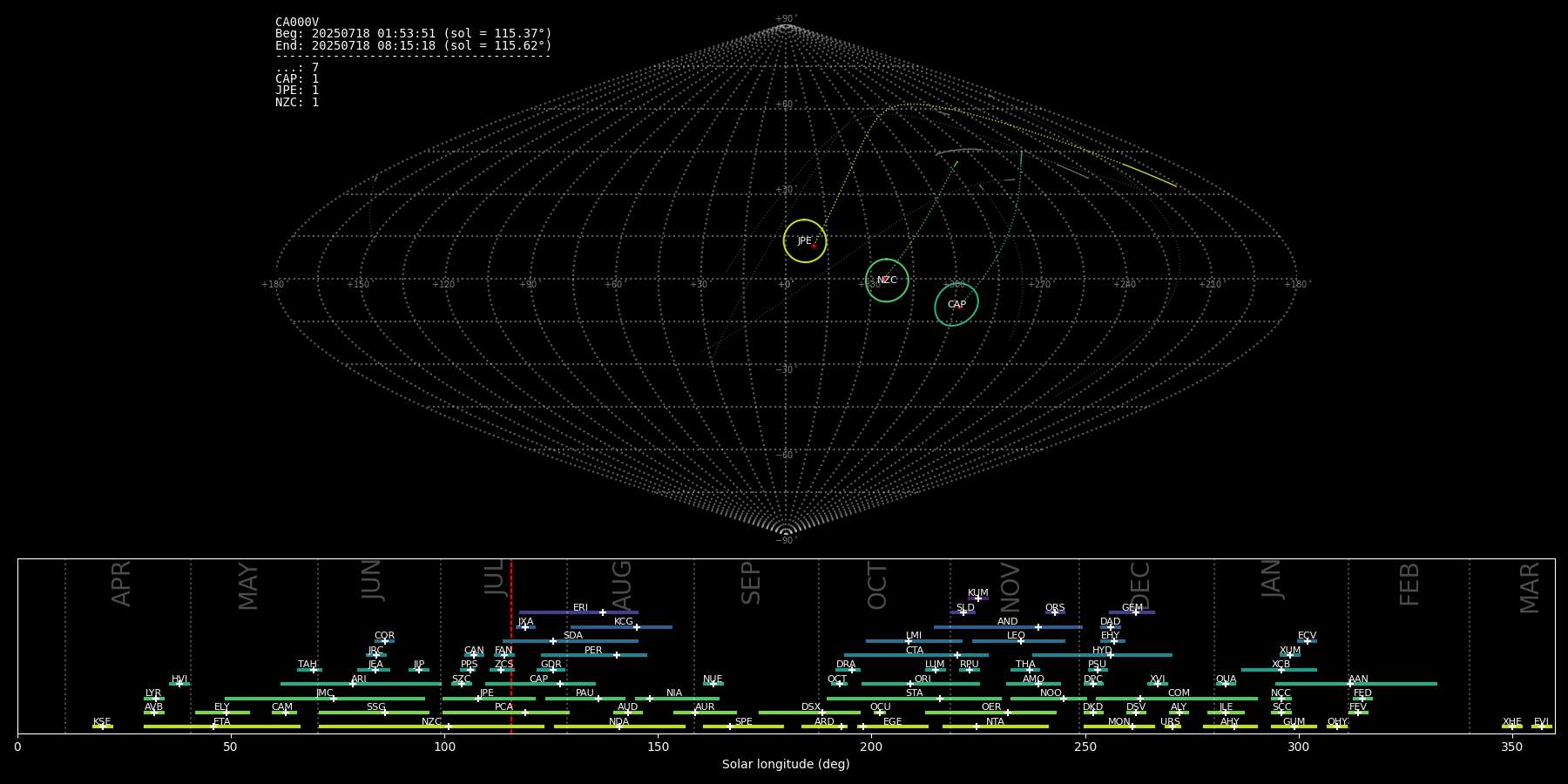The image size is (1568, 784).
Task: Click the 300 tick on solar longitude axis
Action: (x=1298, y=747)
